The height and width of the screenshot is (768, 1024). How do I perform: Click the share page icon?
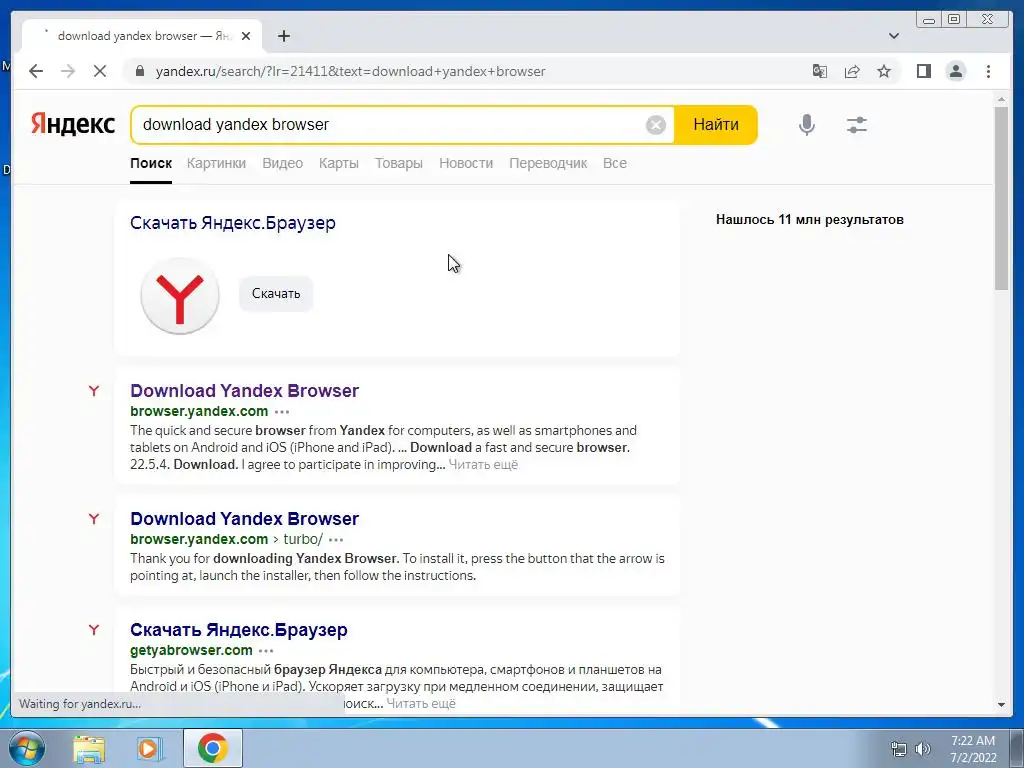[x=852, y=71]
